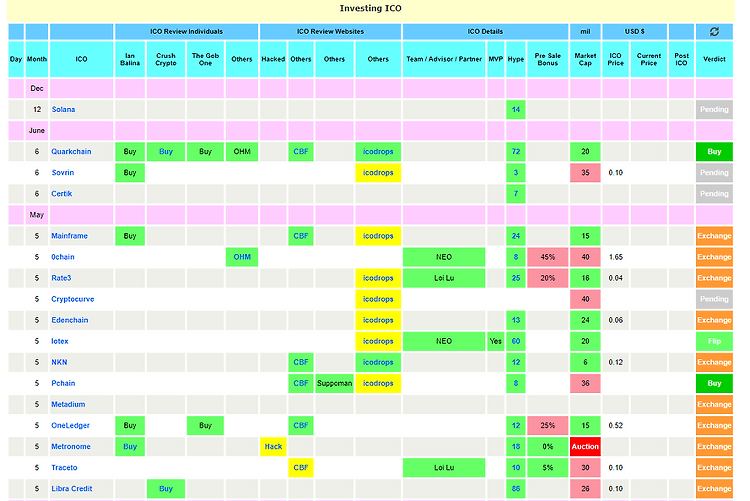Open the Solana ICO link
The height and width of the screenshot is (501, 750).
63,110
